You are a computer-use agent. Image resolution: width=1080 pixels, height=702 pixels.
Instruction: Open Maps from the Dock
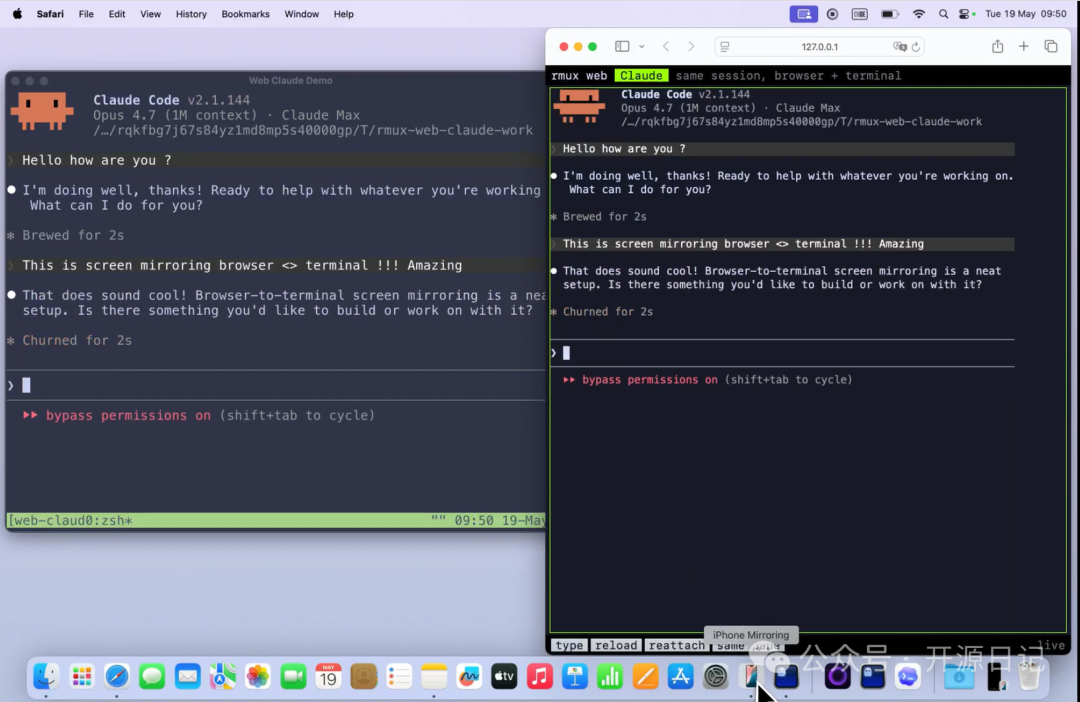(x=222, y=677)
